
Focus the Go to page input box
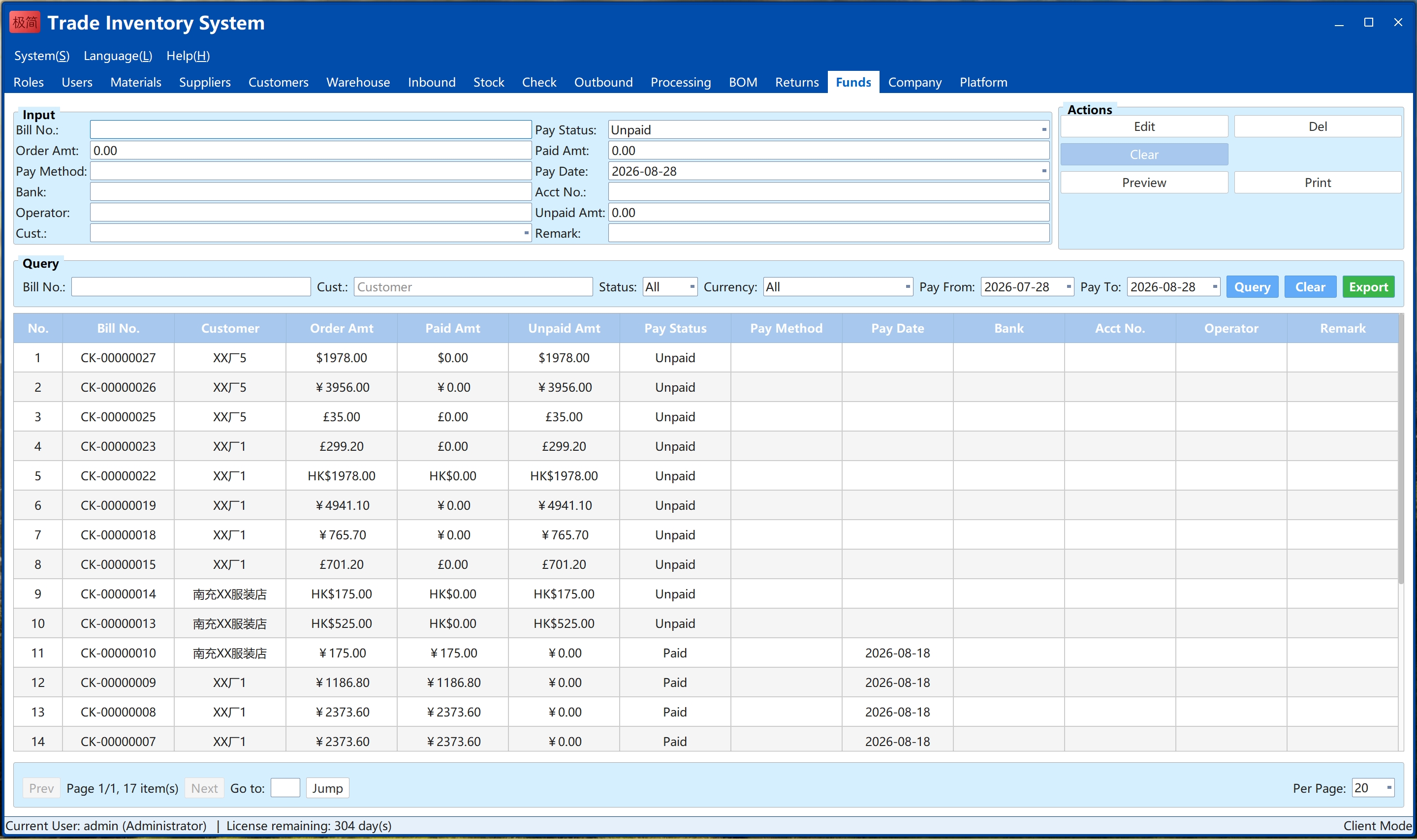pos(285,788)
